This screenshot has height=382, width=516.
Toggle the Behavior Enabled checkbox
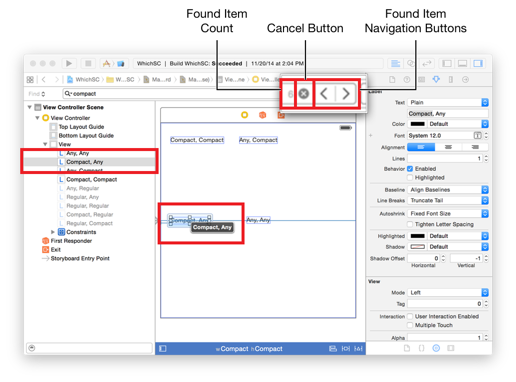click(410, 169)
